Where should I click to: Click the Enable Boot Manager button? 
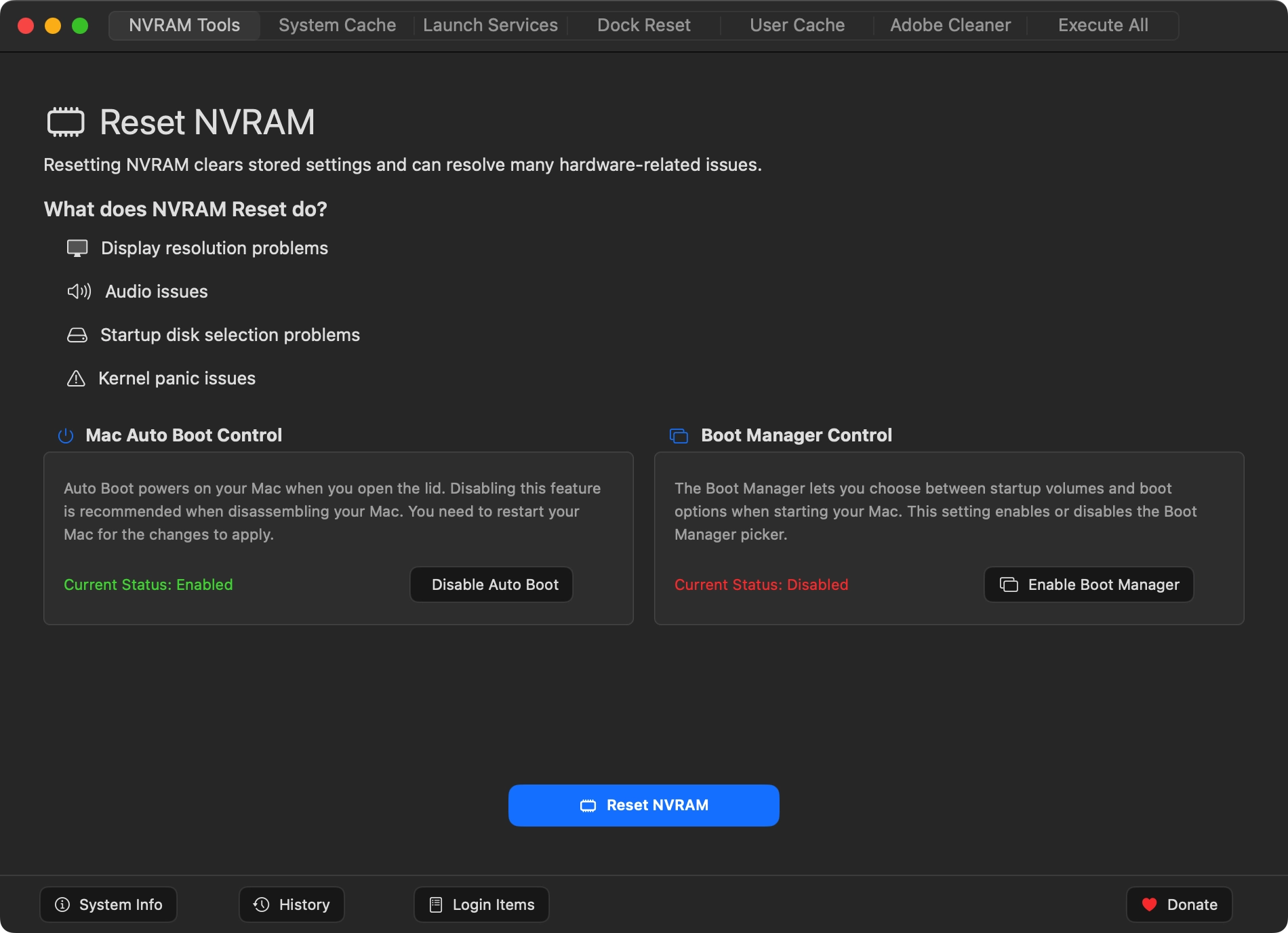(1089, 584)
